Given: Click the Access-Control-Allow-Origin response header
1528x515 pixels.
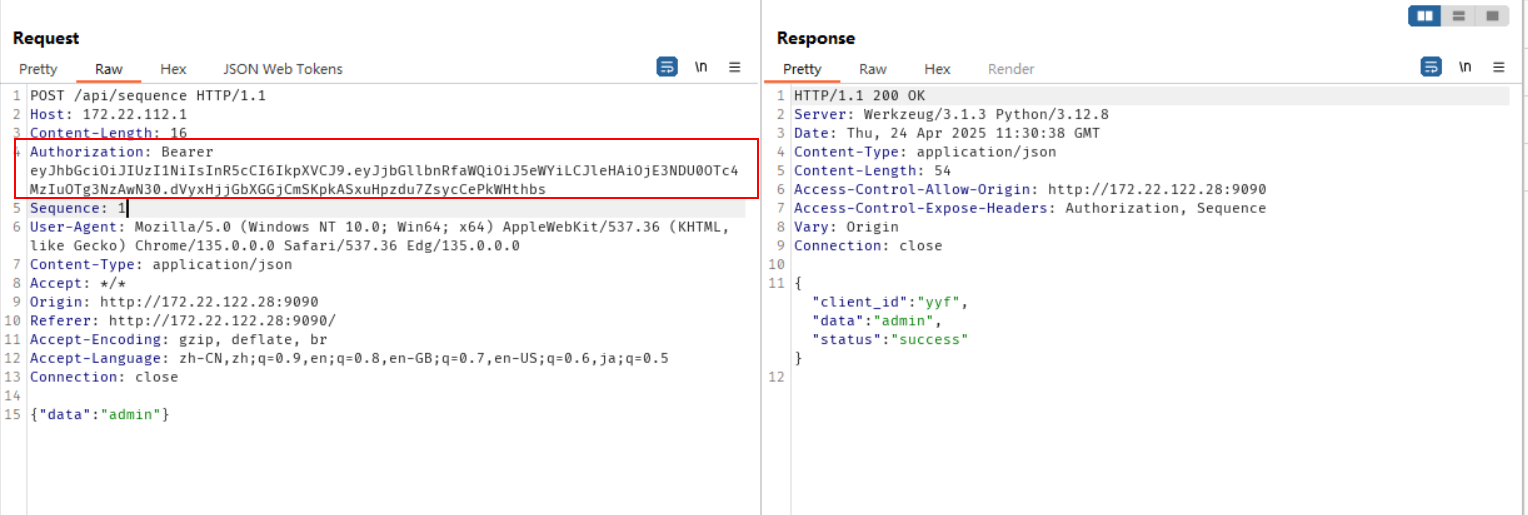Looking at the screenshot, I should click(x=1030, y=189).
